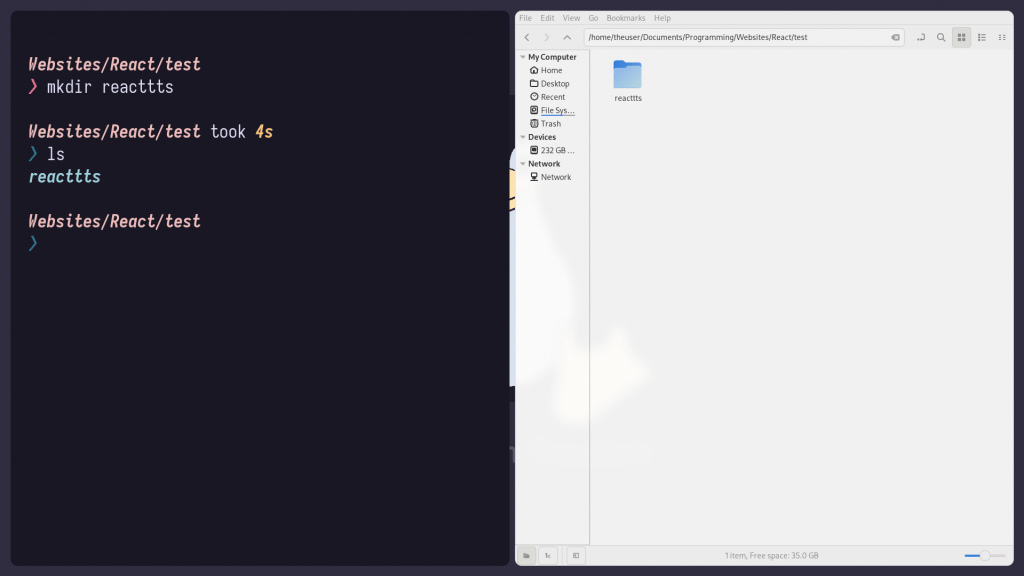Viewport: 1024px width, 576px height.
Task: Switch to icon grid view
Action: coord(961,38)
